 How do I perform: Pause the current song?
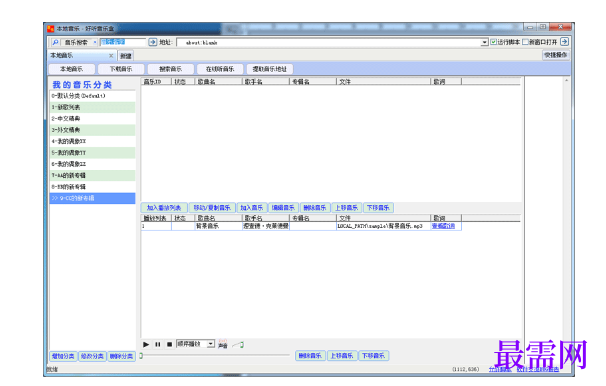pos(158,344)
